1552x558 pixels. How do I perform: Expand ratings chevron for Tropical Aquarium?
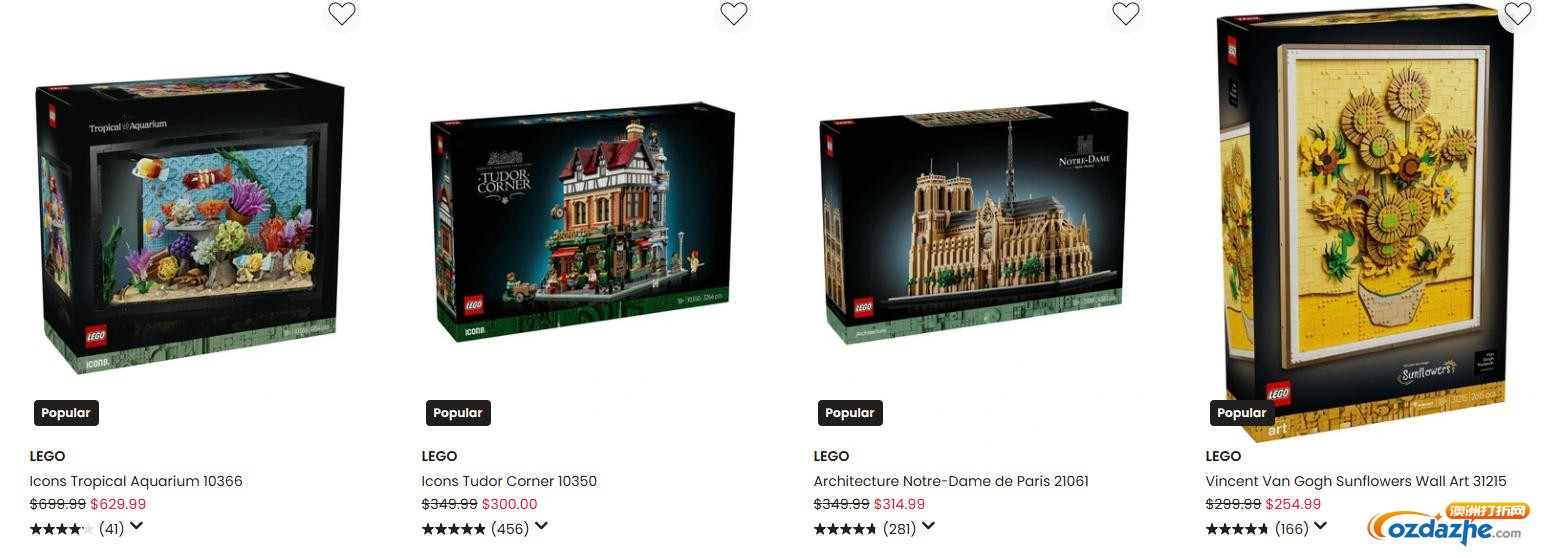pos(137,527)
